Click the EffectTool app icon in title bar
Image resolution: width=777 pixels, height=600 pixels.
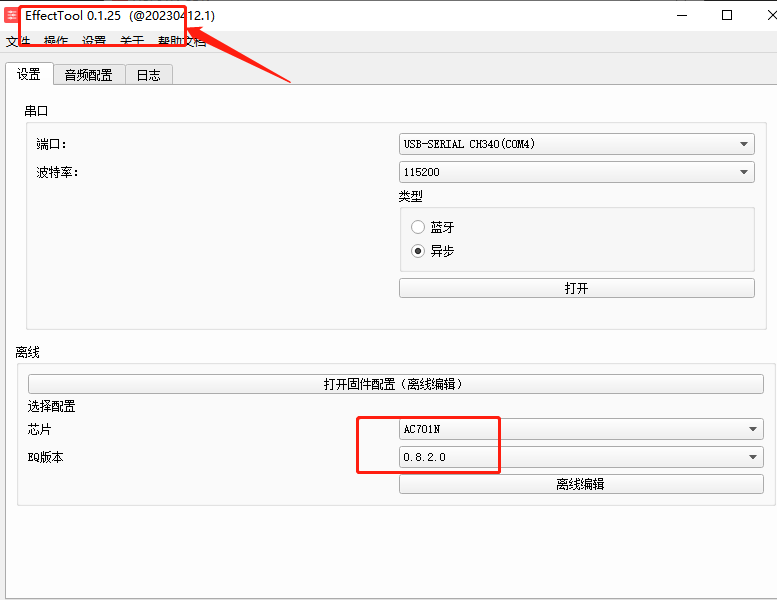click(11, 15)
